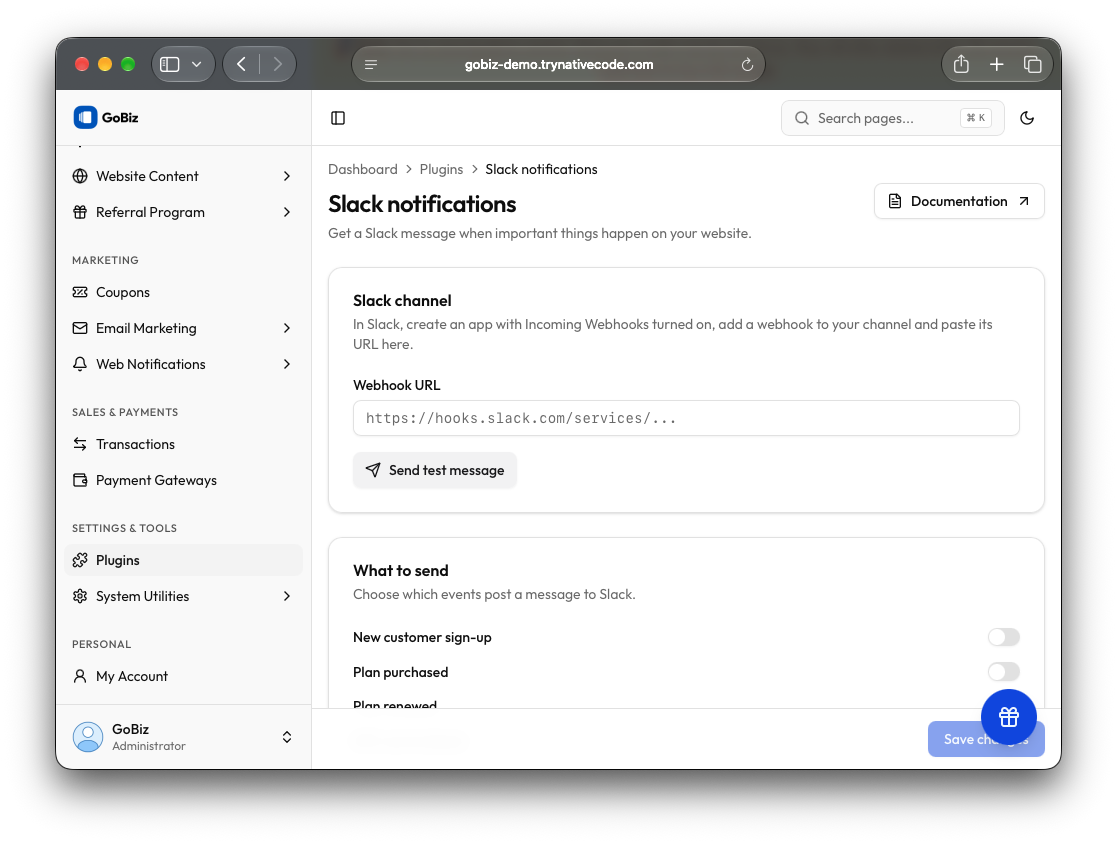Click the search magnifier icon
The height and width of the screenshot is (843, 1117).
click(802, 118)
